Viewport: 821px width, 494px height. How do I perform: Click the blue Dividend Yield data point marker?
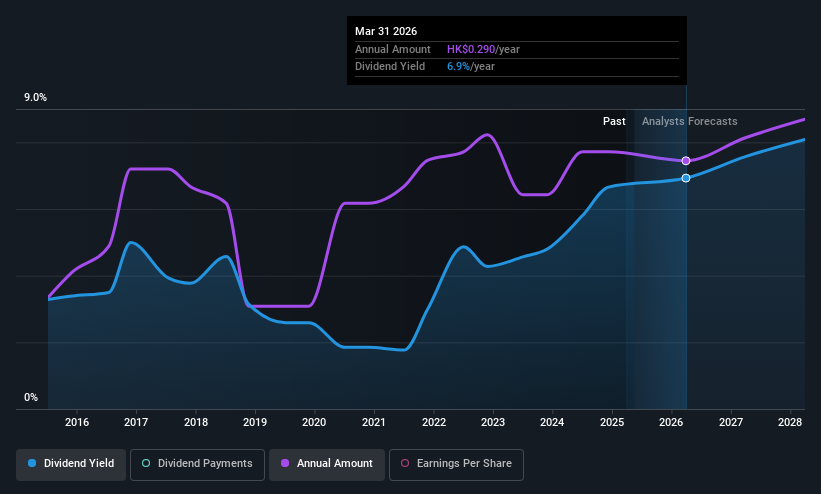[686, 178]
